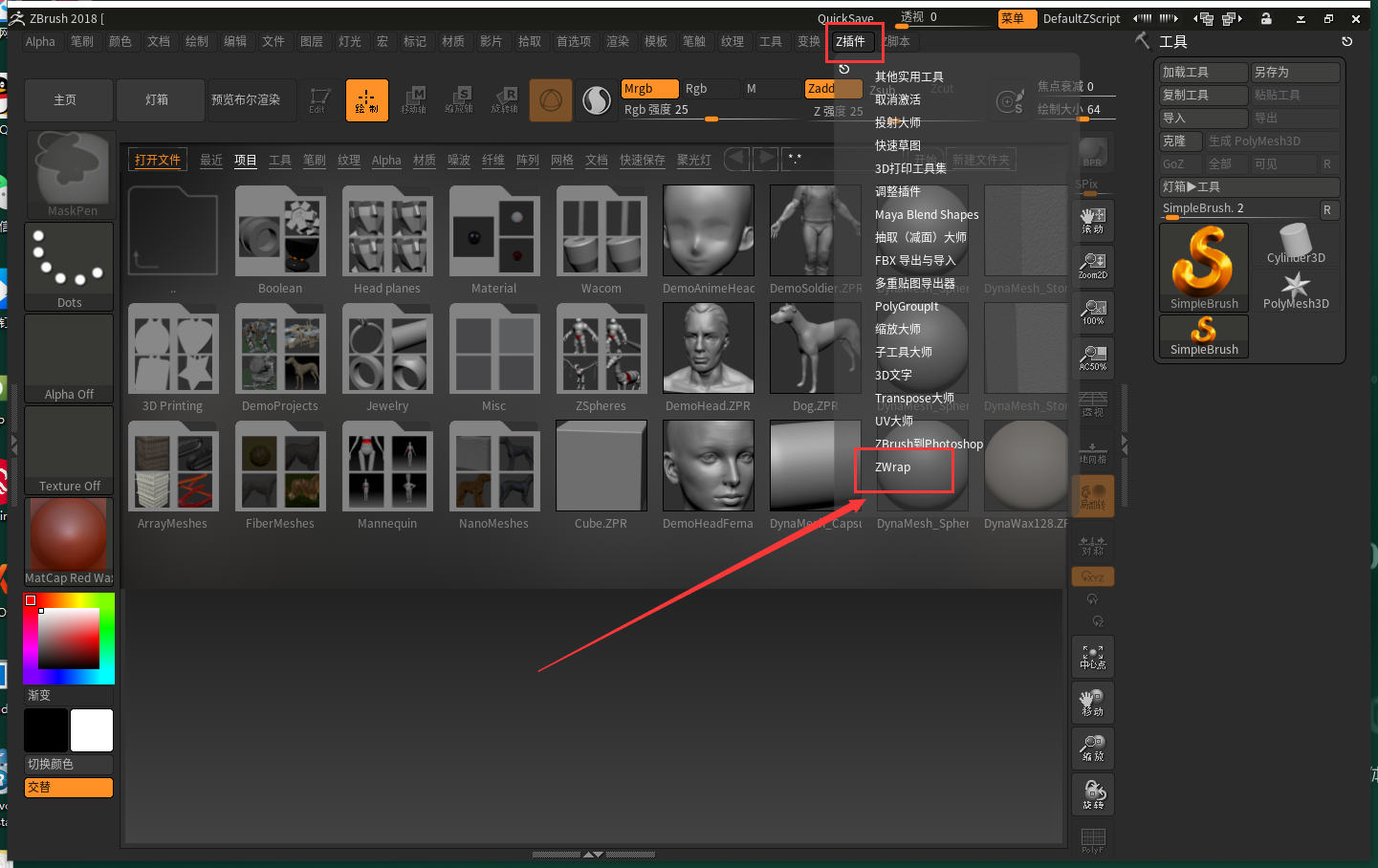Click the Zoom (缩放) view icon
1378x868 pixels.
(1093, 749)
